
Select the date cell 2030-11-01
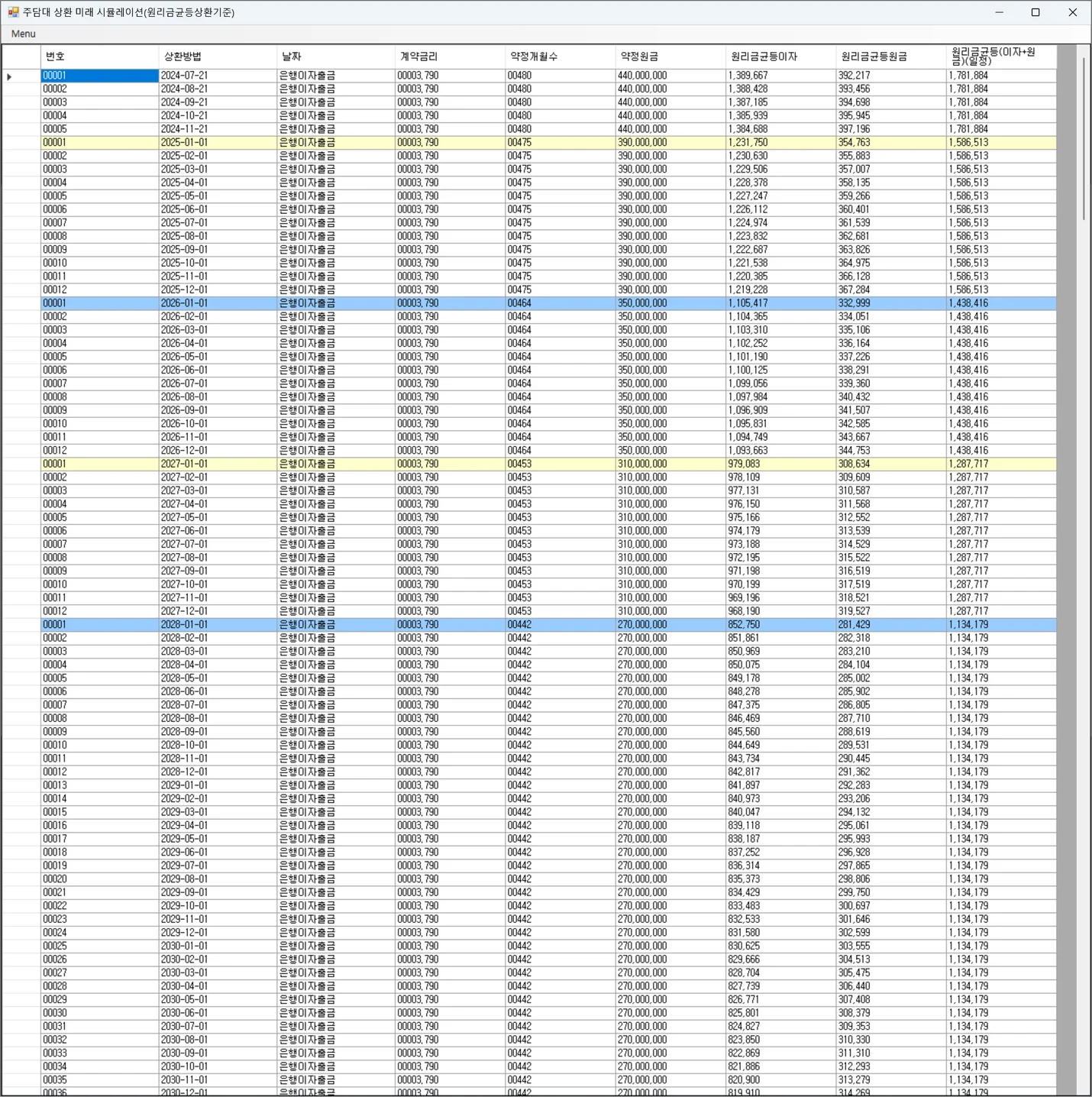coord(218,1080)
